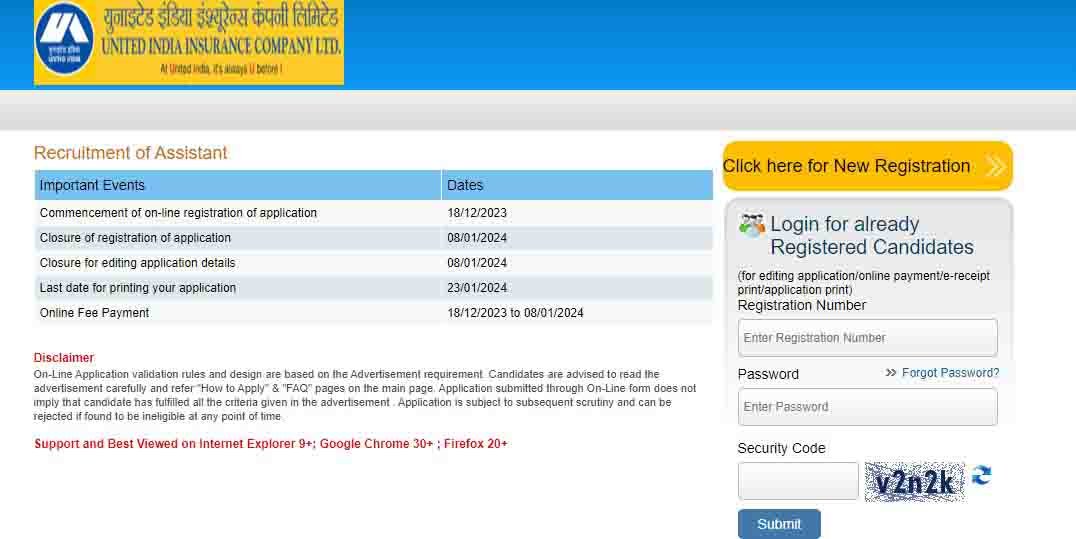Image resolution: width=1076 pixels, height=539 pixels.
Task: Focus the Registration Number field
Action: click(x=867, y=338)
